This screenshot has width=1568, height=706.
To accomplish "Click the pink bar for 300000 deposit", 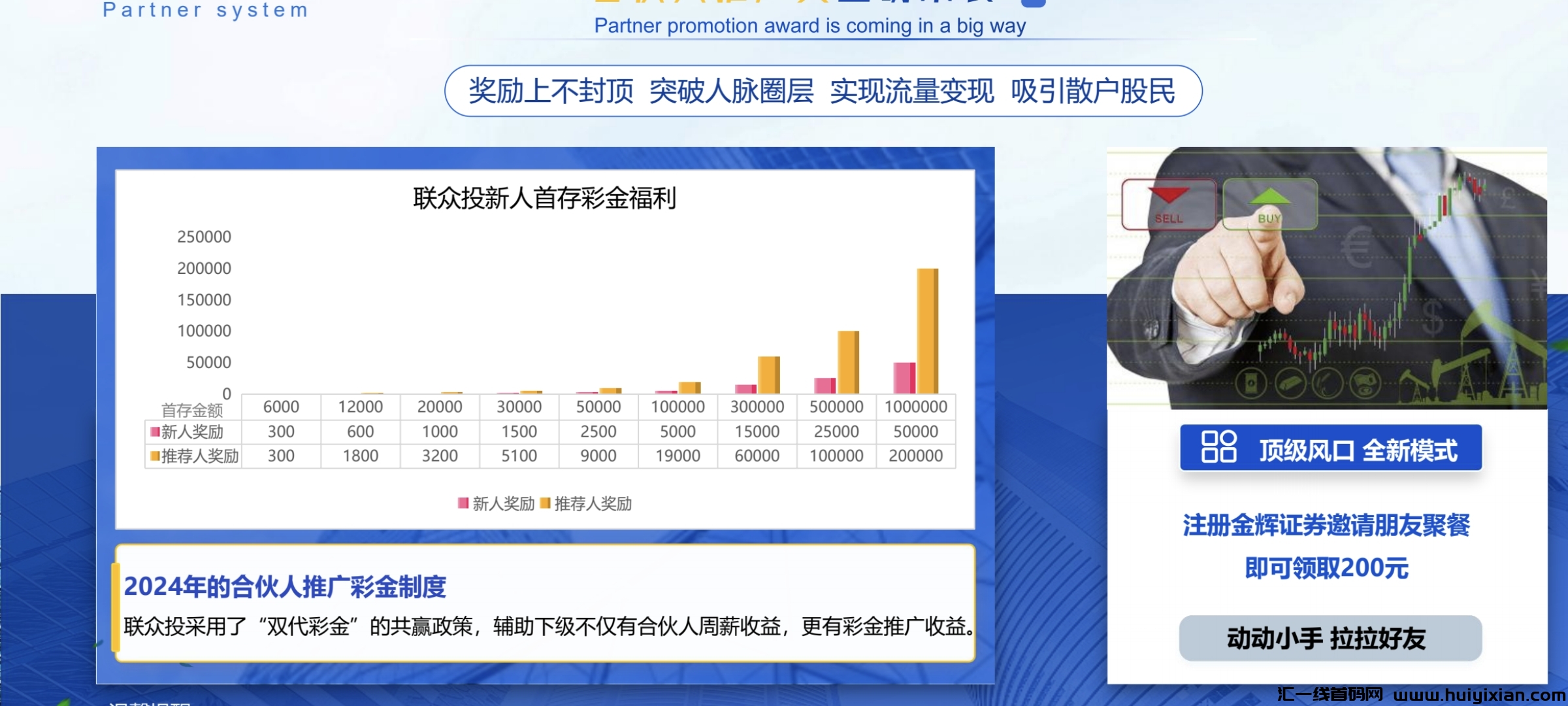I will click(745, 389).
